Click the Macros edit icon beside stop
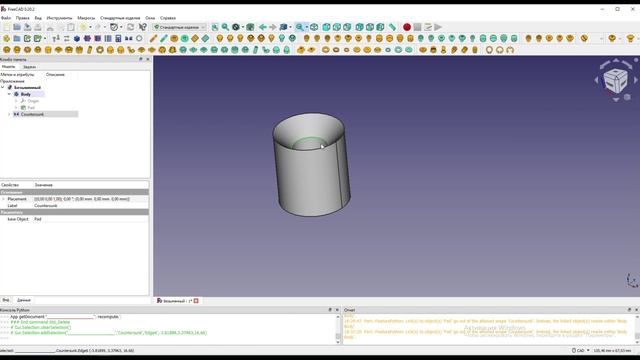The height and width of the screenshot is (360, 640). coord(428,27)
